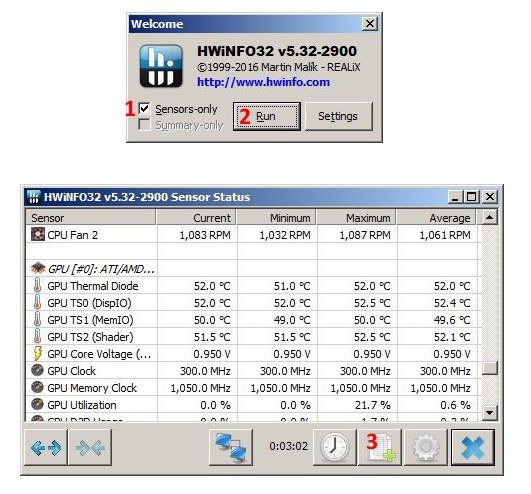This screenshot has height=494, width=531.
Task: Minimize the Sensor Status window
Action: tap(455, 197)
